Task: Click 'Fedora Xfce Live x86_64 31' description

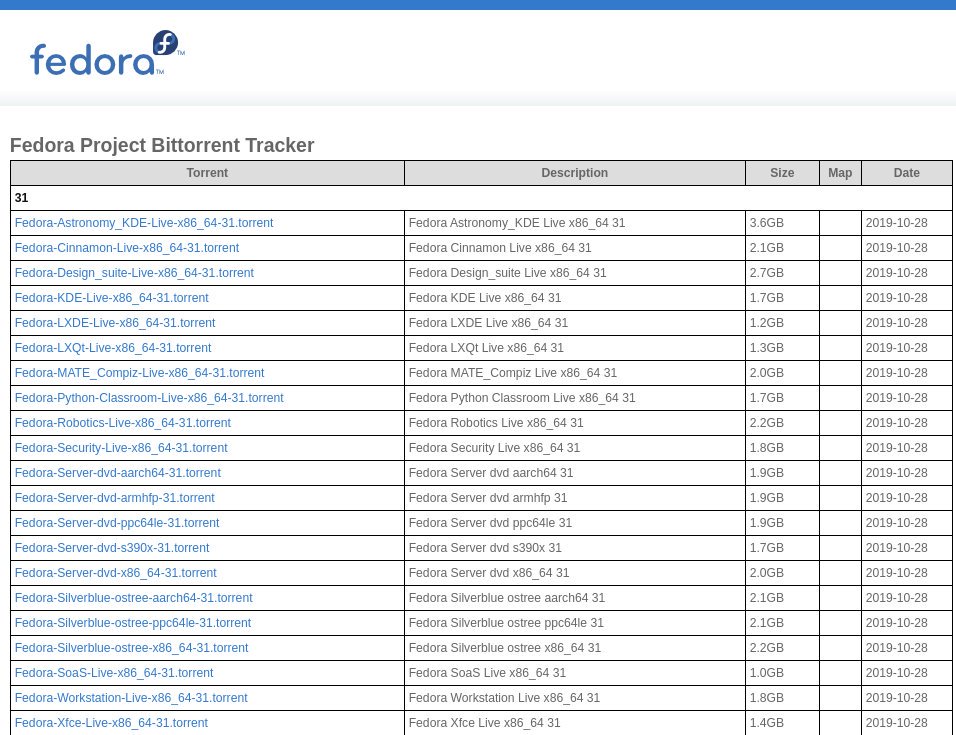Action: click(484, 723)
